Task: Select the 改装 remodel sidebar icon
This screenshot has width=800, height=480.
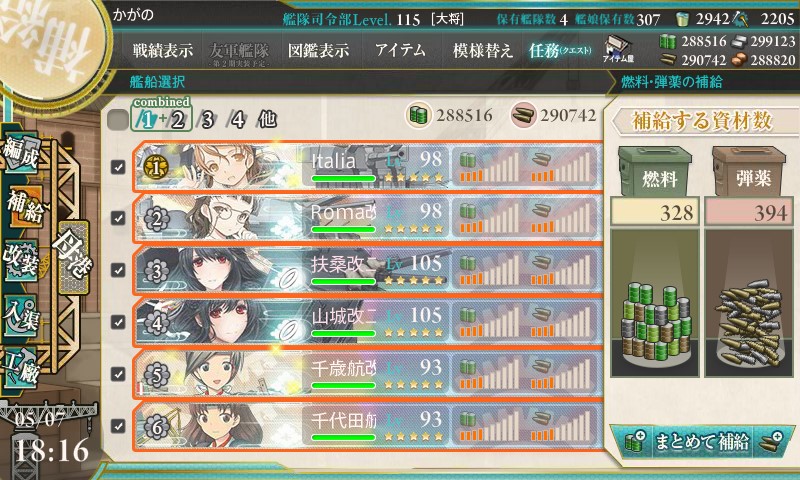Action: pos(20,261)
